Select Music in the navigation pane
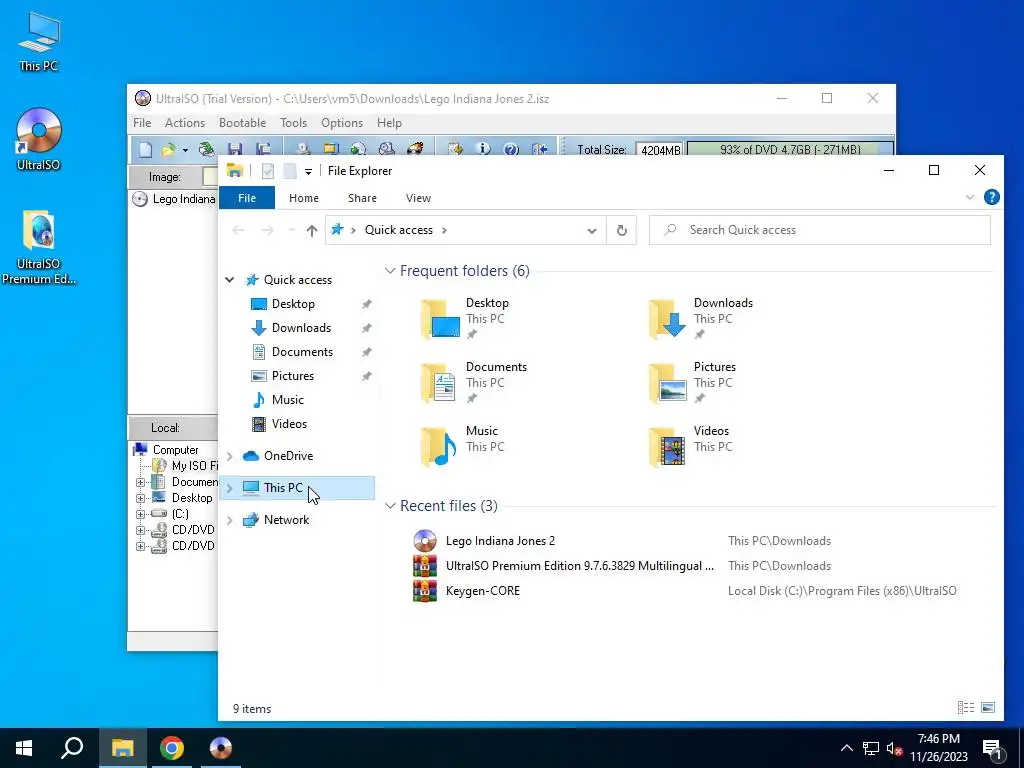 click(x=288, y=400)
